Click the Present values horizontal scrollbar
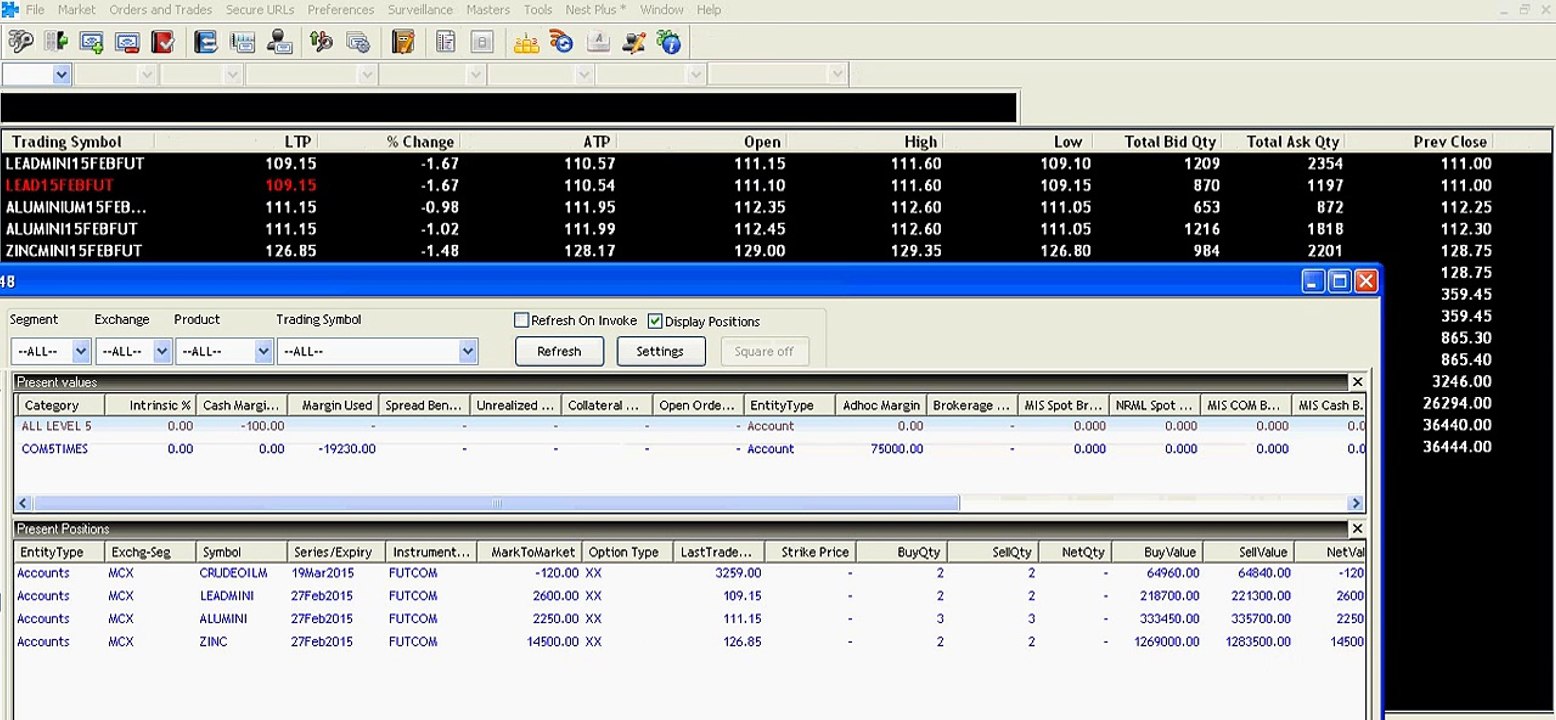Viewport: 1556px width, 720px height. click(497, 504)
